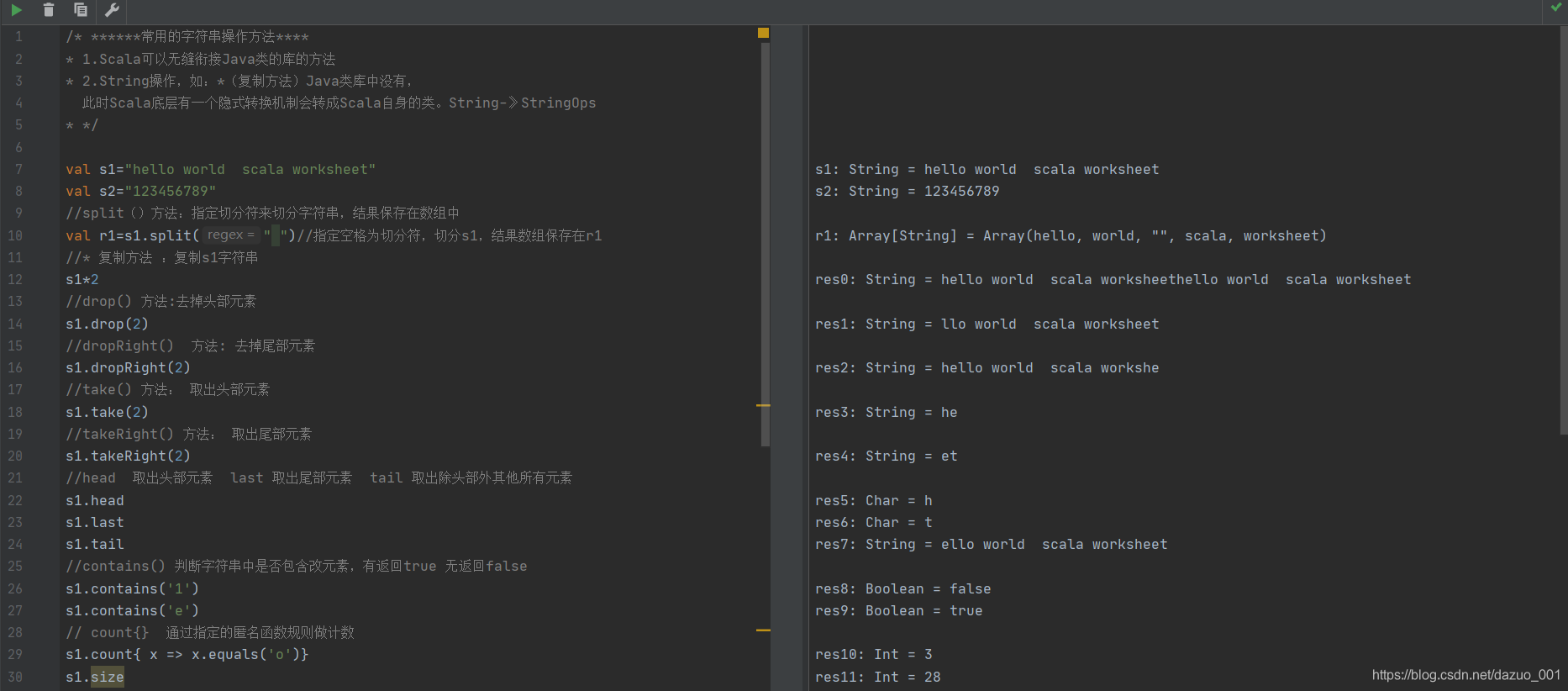This screenshot has height=691, width=1568.
Task: Click res3 output showing he
Action: click(x=886, y=412)
